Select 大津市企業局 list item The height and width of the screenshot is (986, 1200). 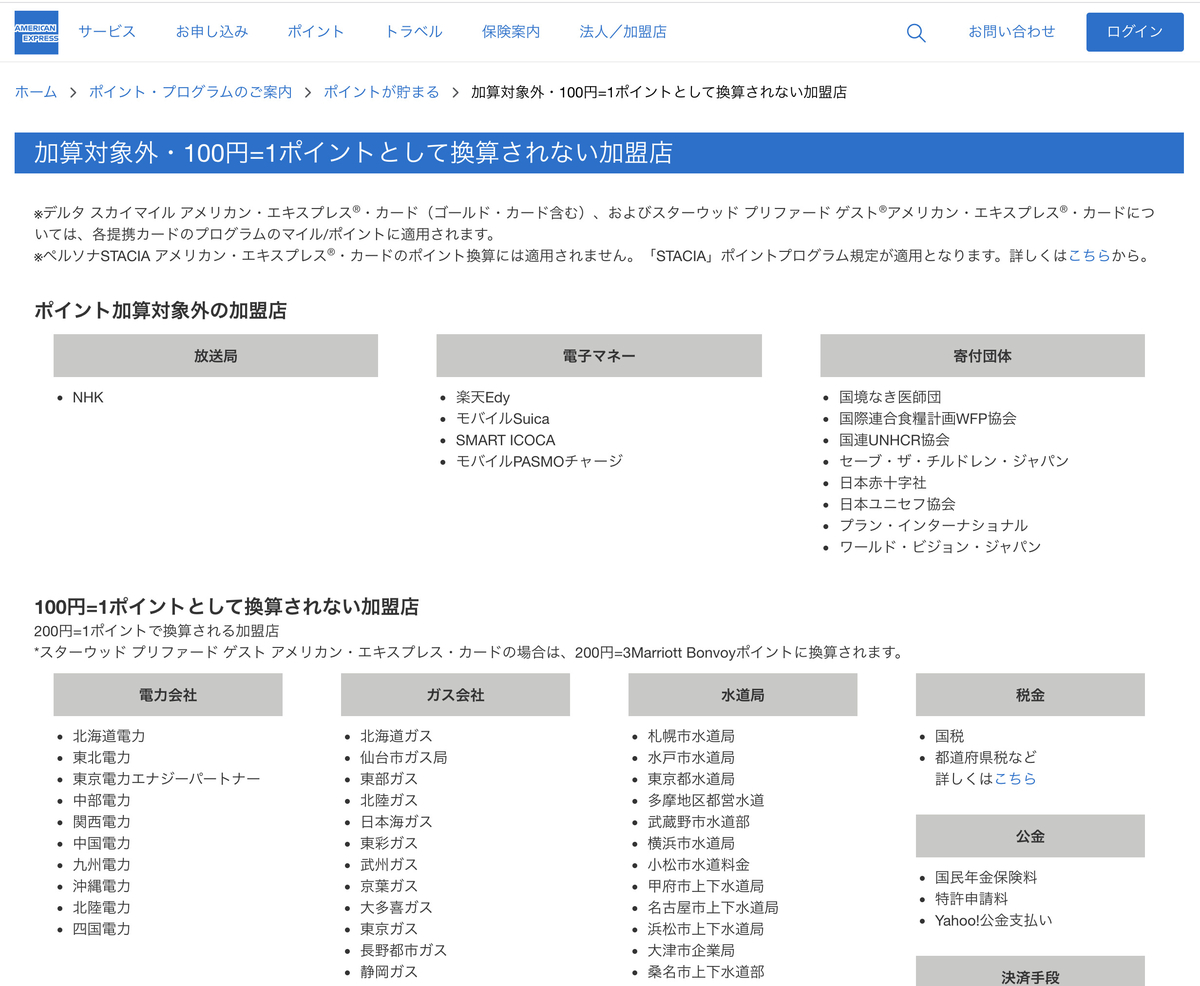(691, 950)
